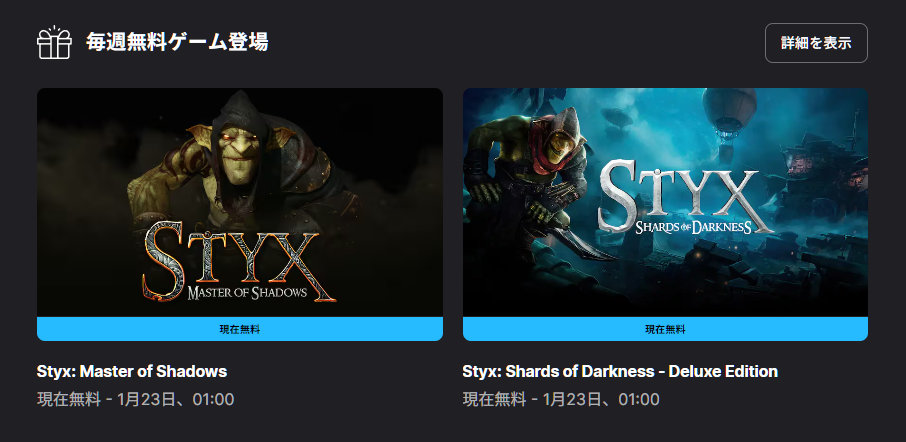Viewport: 906px width, 442px height.
Task: Open the 詳細を表示 button
Action: pyautogui.click(x=816, y=43)
